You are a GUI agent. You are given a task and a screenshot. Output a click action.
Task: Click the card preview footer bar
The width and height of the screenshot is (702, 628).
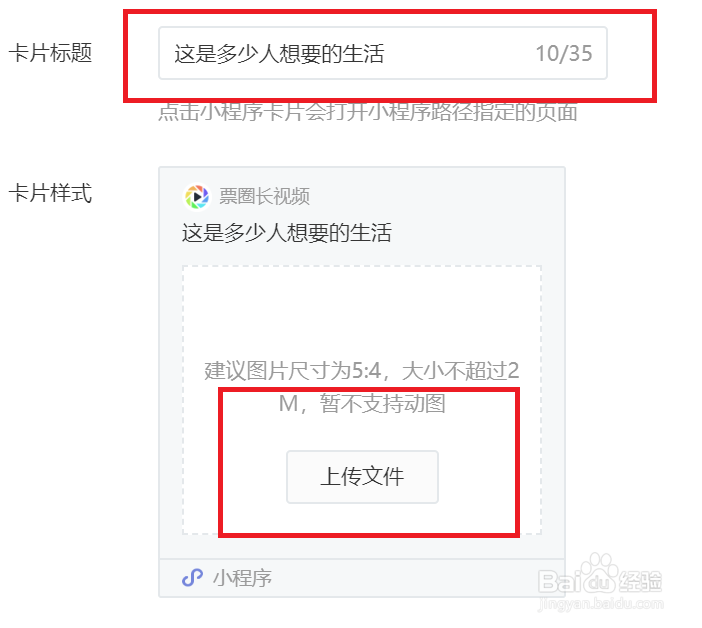click(x=362, y=578)
